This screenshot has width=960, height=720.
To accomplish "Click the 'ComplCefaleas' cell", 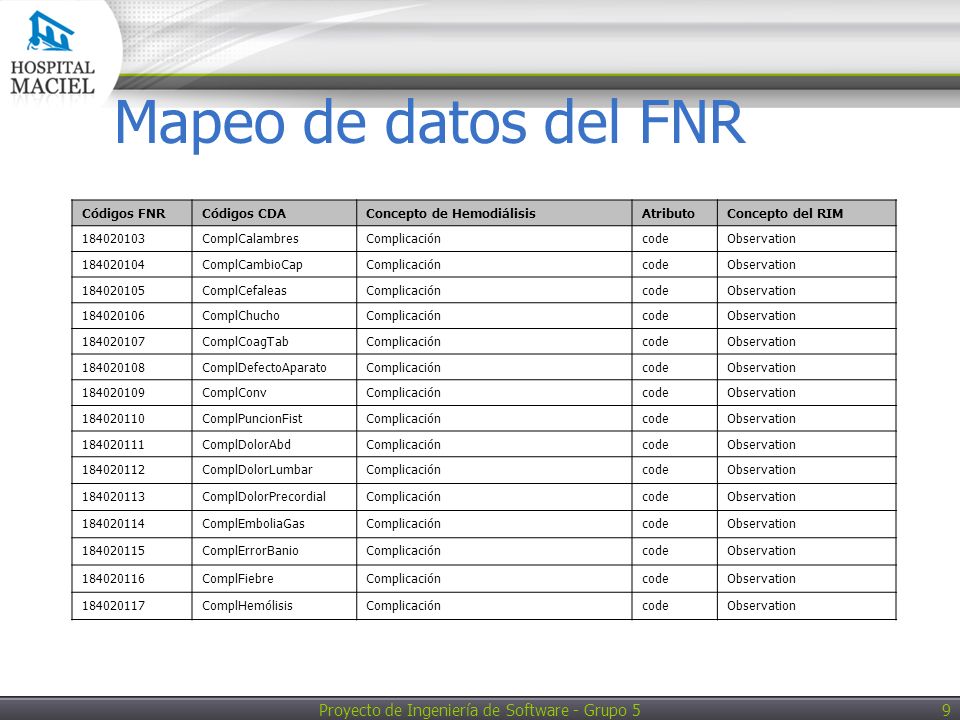I will pos(274,290).
